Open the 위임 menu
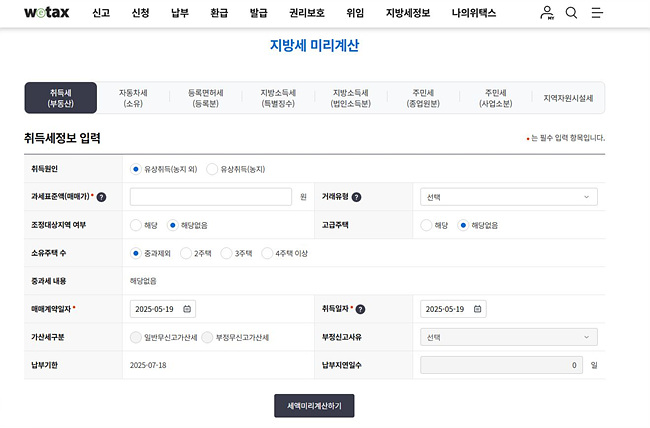Viewport: 650px width, 428px height. [355, 13]
